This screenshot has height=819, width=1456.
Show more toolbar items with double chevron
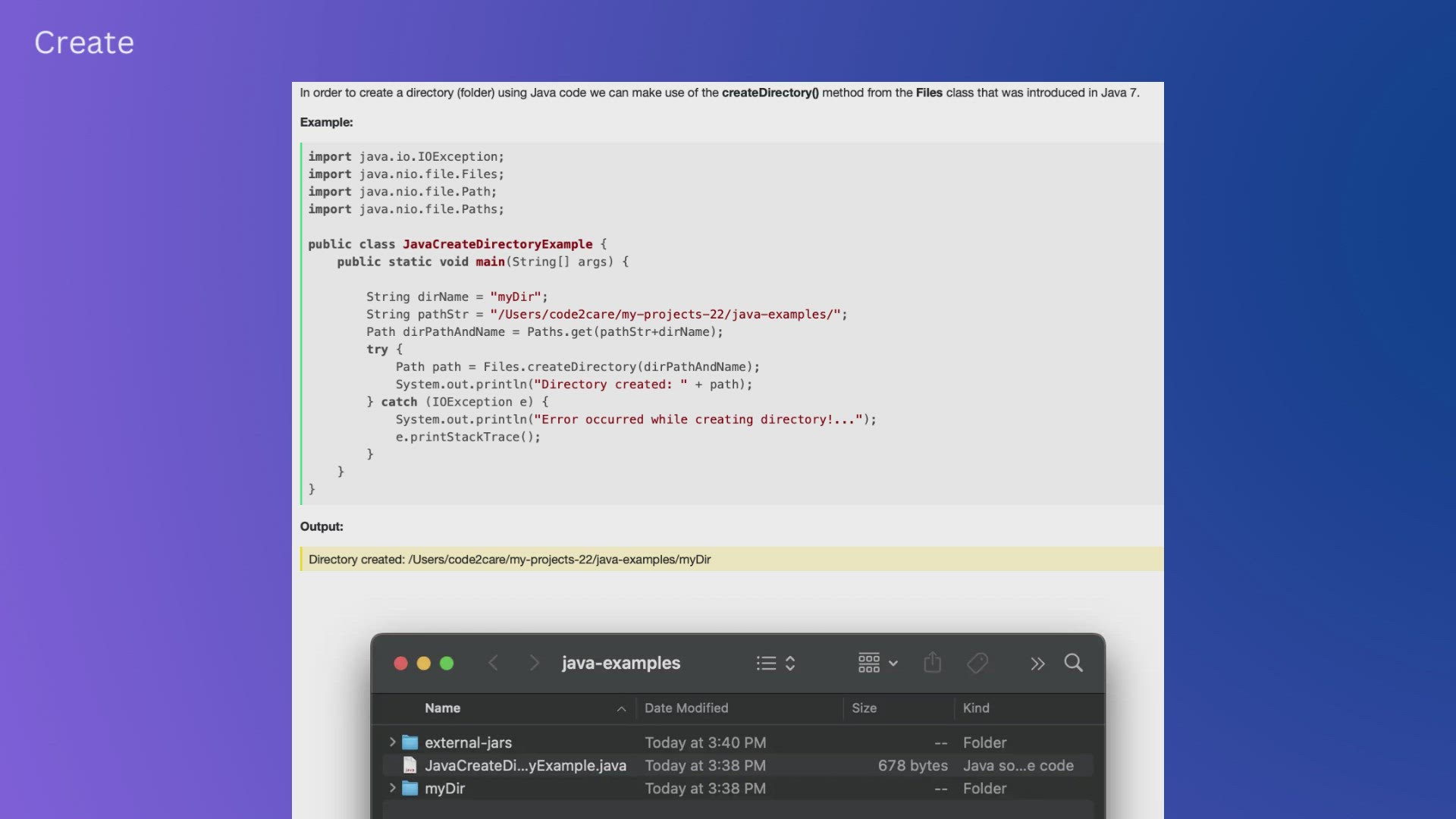tap(1037, 664)
